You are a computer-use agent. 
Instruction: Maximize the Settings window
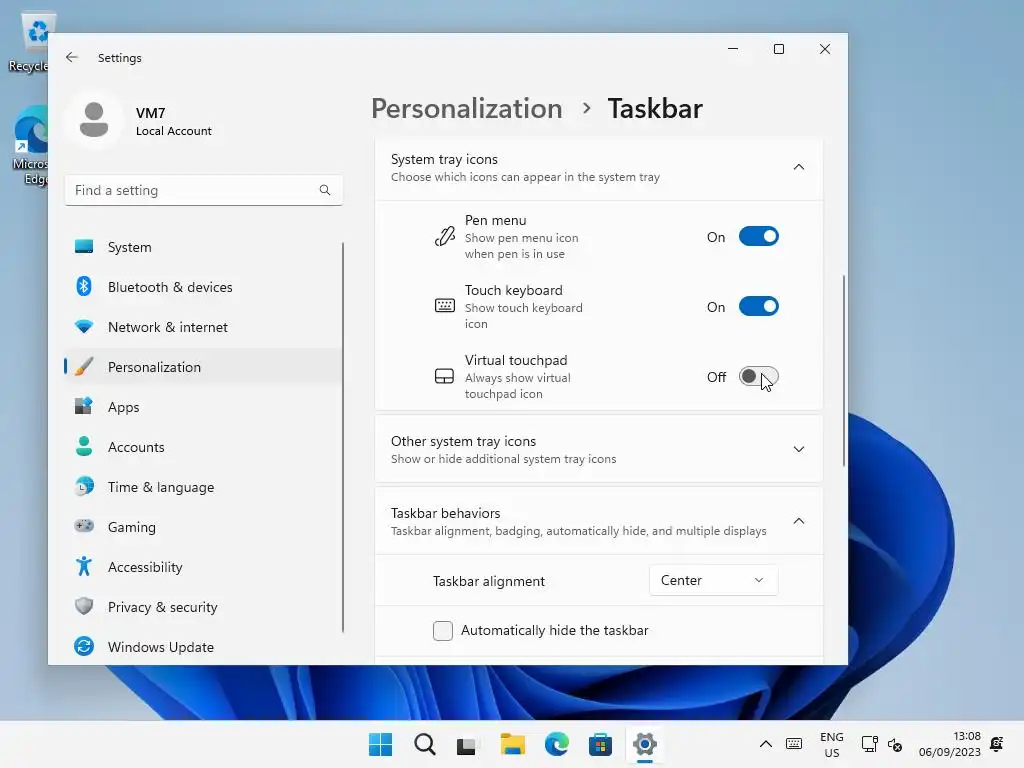[x=778, y=49]
